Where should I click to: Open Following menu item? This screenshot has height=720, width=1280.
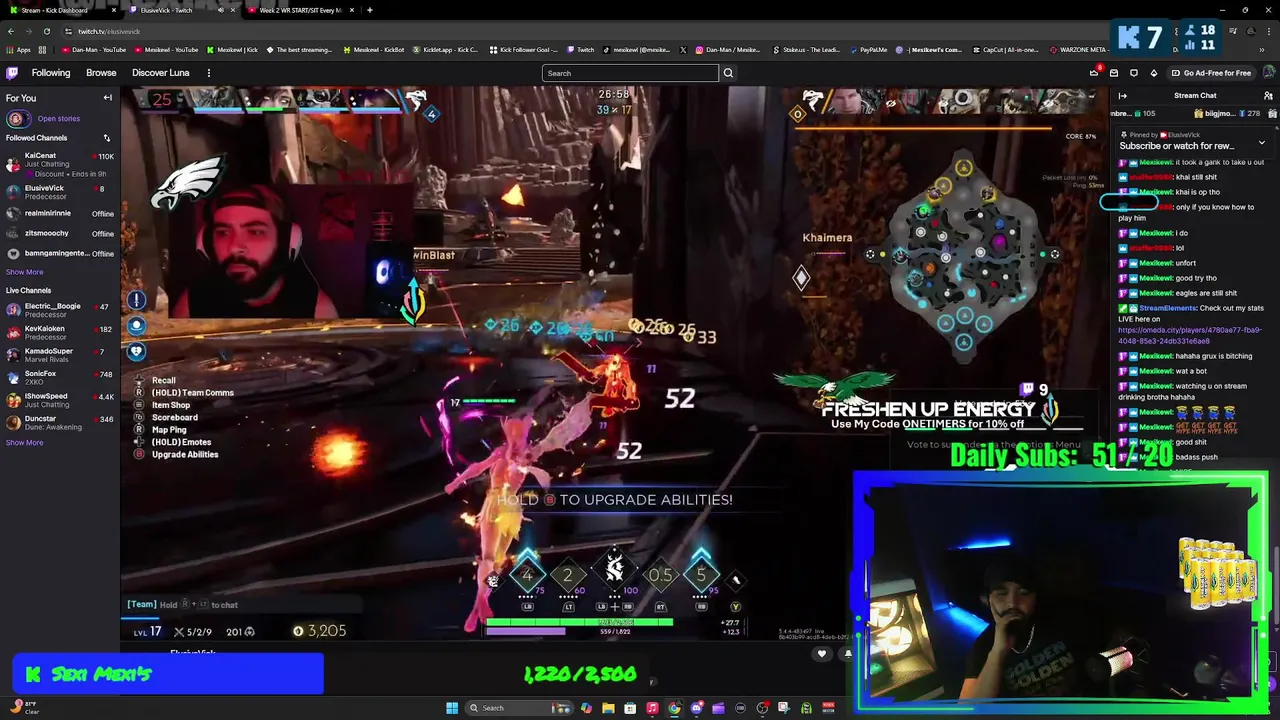tap(51, 73)
